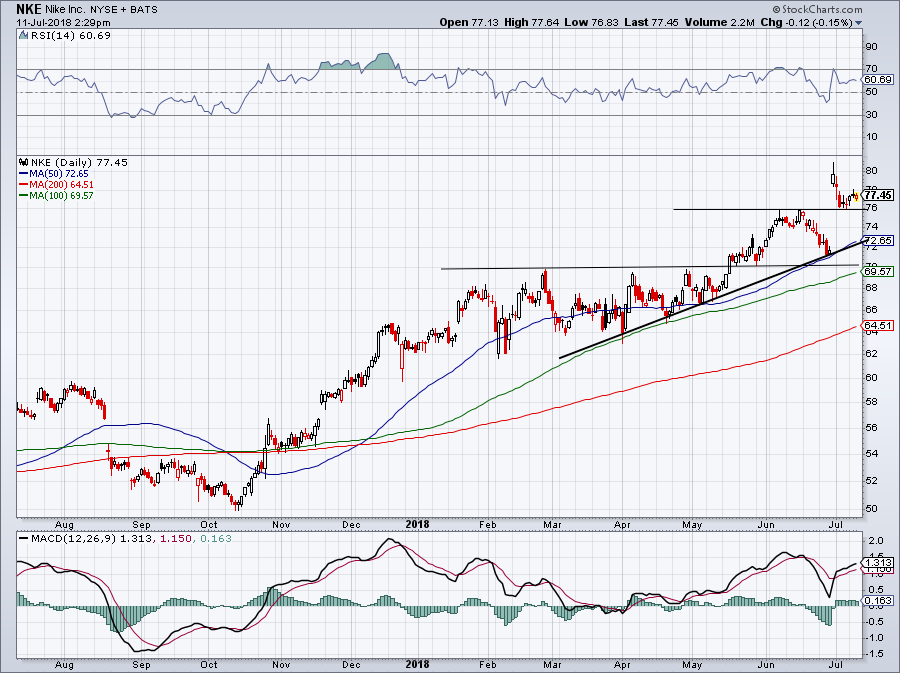900x673 pixels.
Task: Click the NKE (Daily) 77.45 legend label
Action: (x=79, y=162)
